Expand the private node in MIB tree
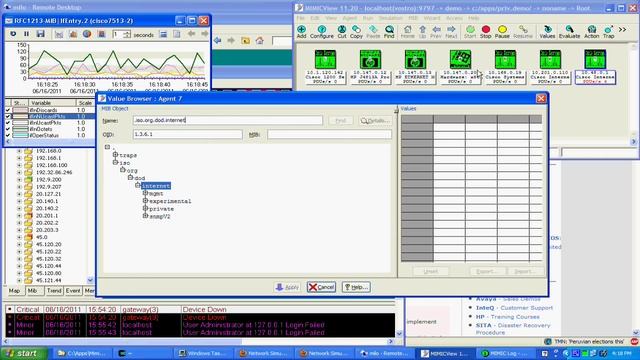This screenshot has width=640, height=360. pos(145,208)
